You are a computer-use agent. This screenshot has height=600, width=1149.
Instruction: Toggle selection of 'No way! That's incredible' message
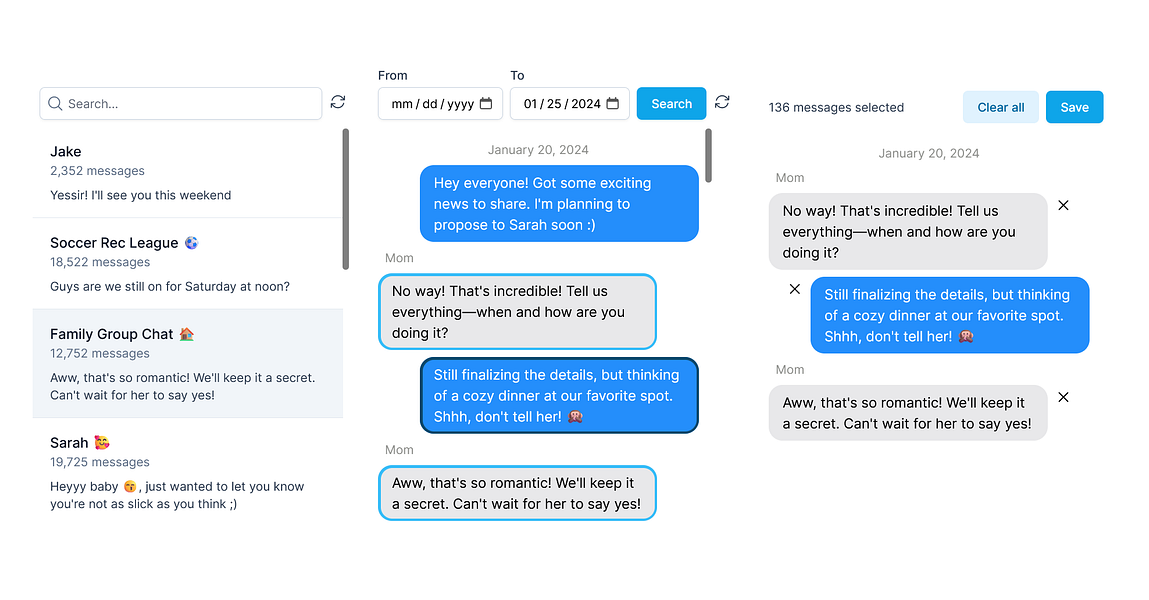[x=517, y=312]
